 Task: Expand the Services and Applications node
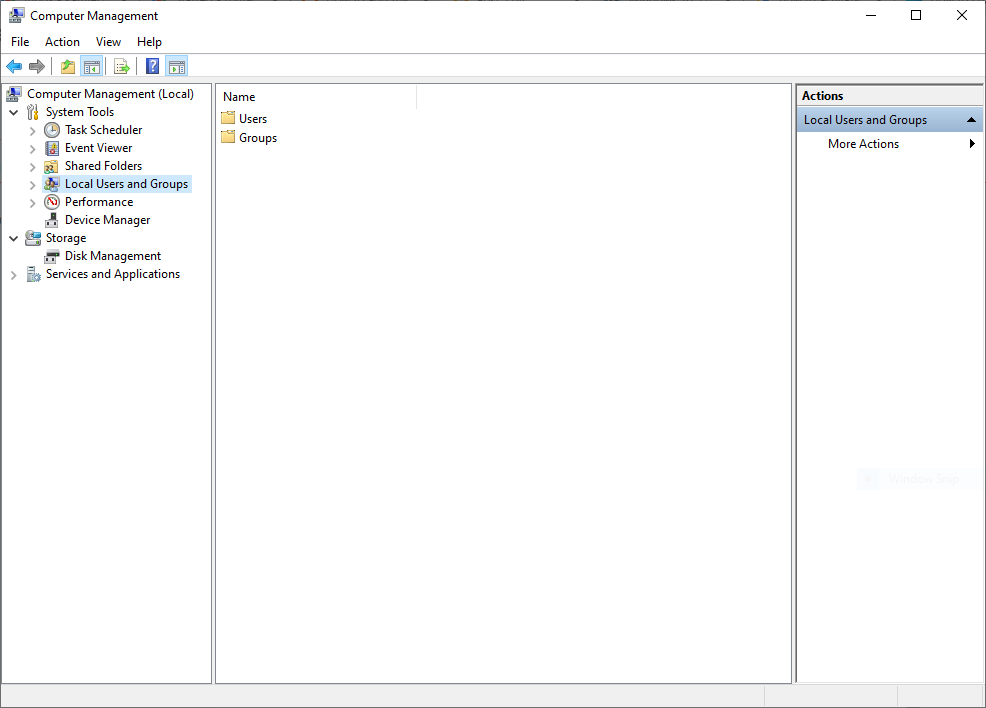(14, 275)
